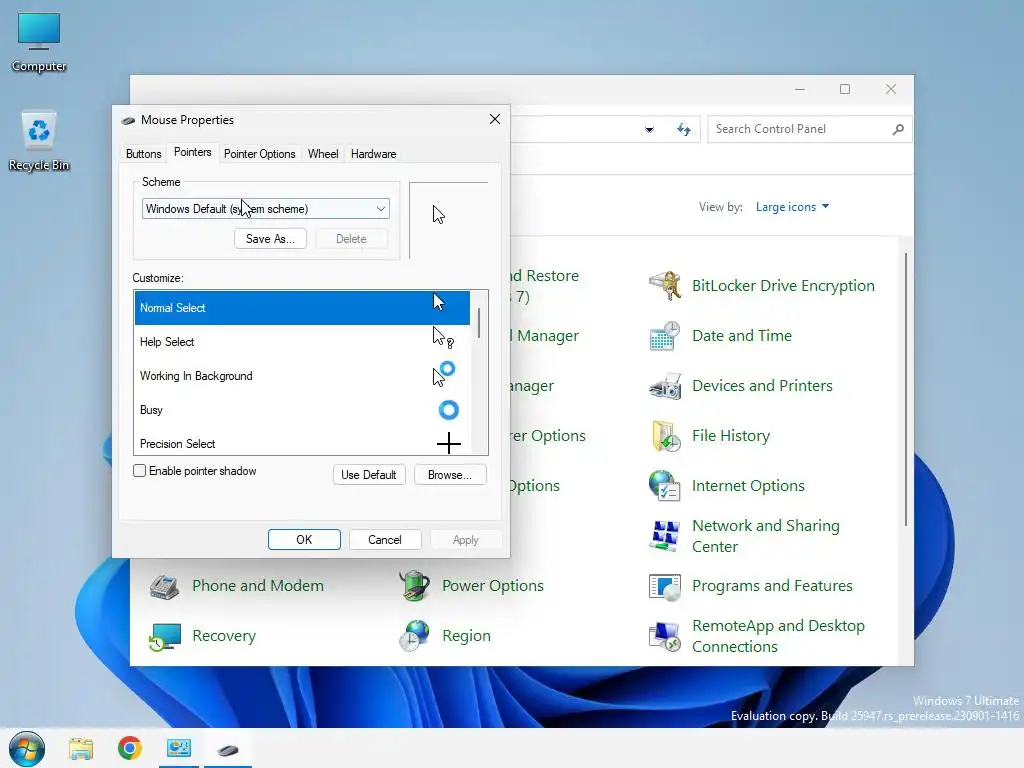Click the search magnifier in Control Panel
This screenshot has width=1024, height=768.
(x=899, y=129)
